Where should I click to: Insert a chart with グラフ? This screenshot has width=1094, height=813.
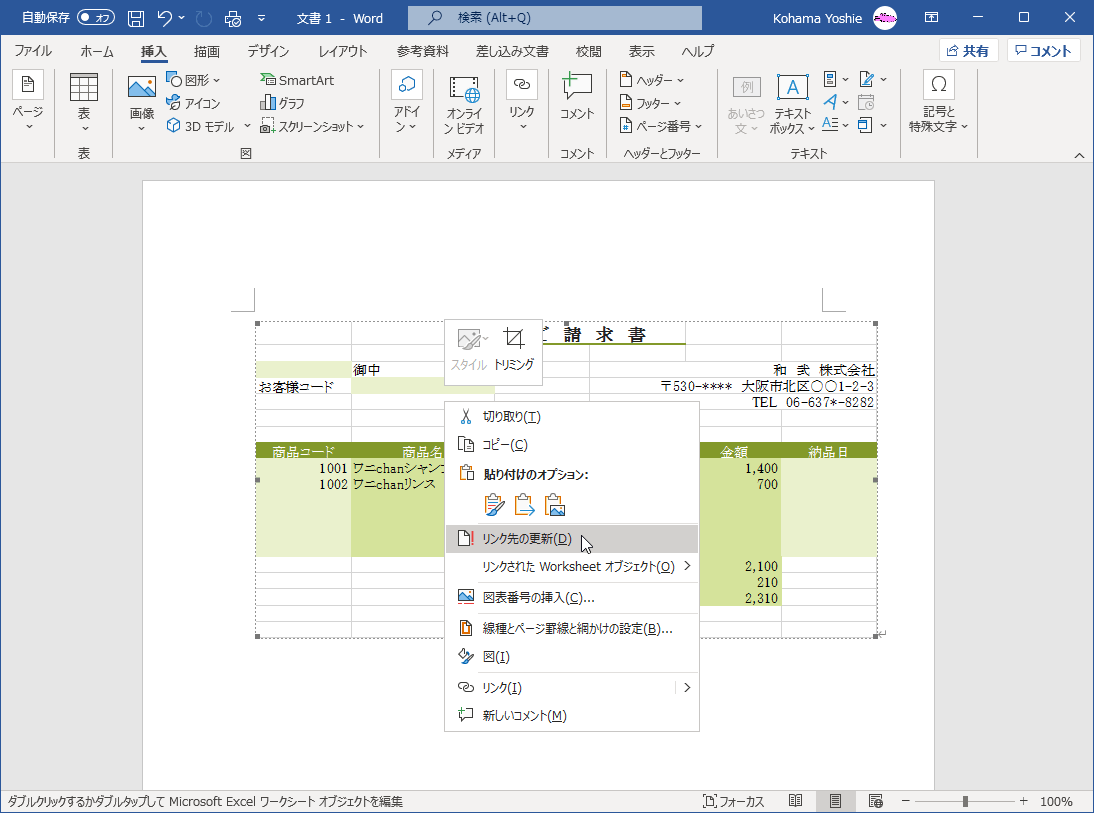tap(282, 103)
